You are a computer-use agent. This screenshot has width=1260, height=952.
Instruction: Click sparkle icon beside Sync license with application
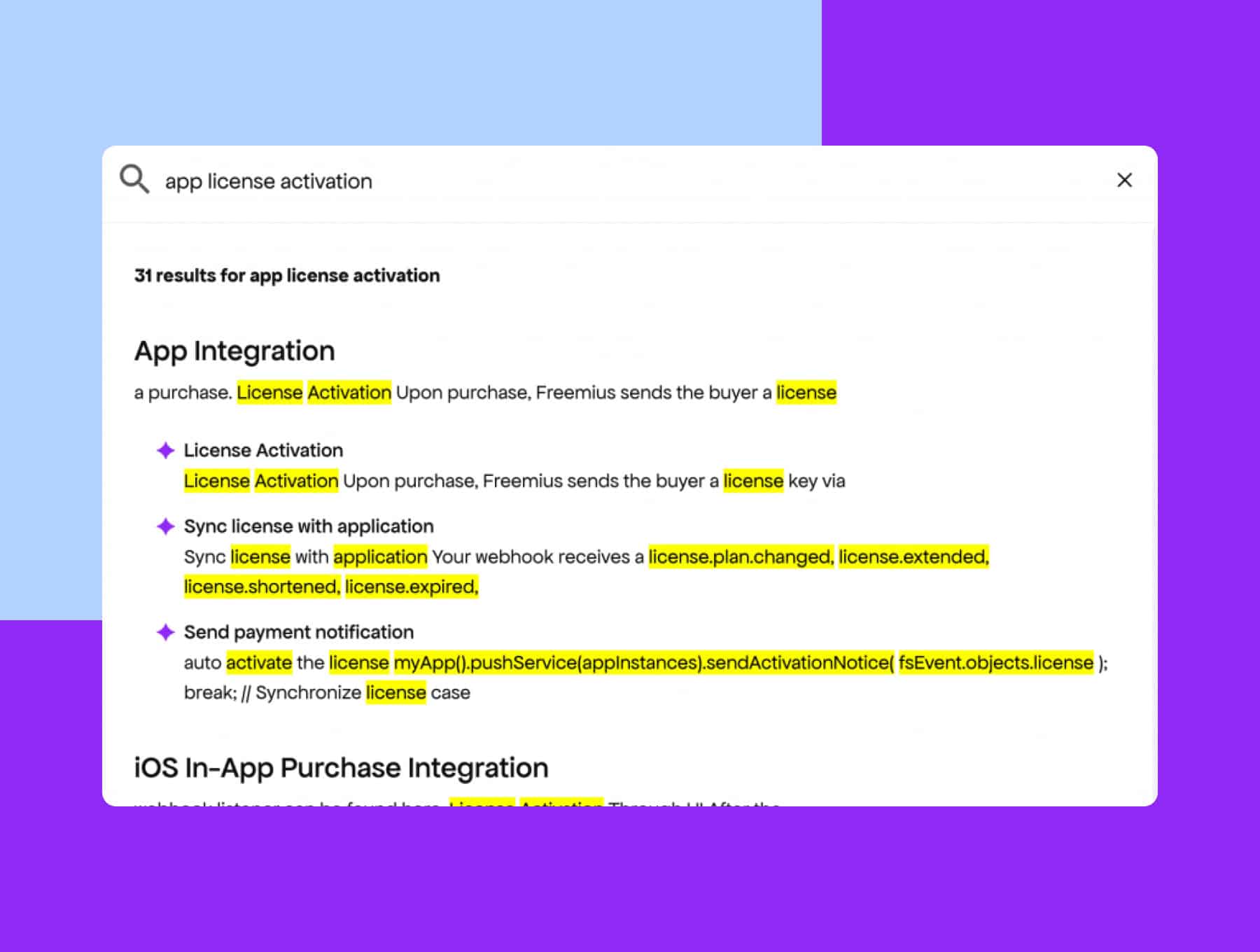coord(166,526)
